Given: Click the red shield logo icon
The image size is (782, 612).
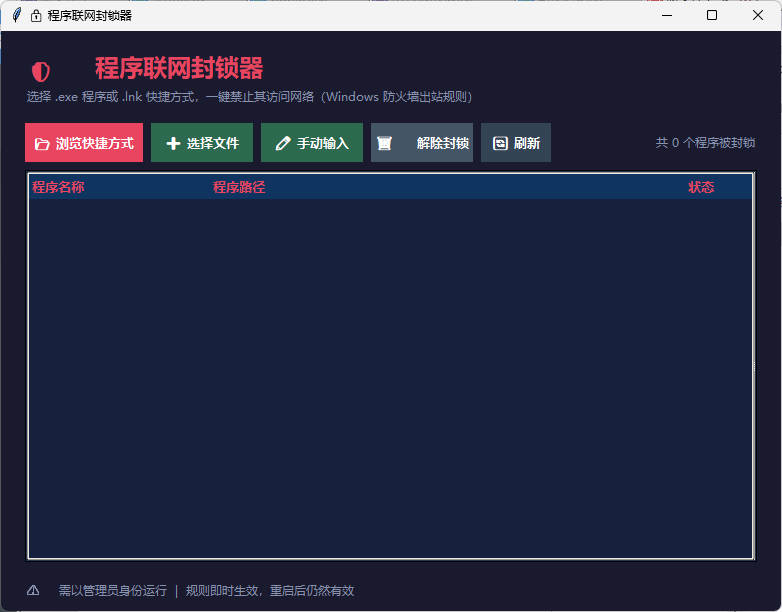Looking at the screenshot, I should pyautogui.click(x=40, y=72).
